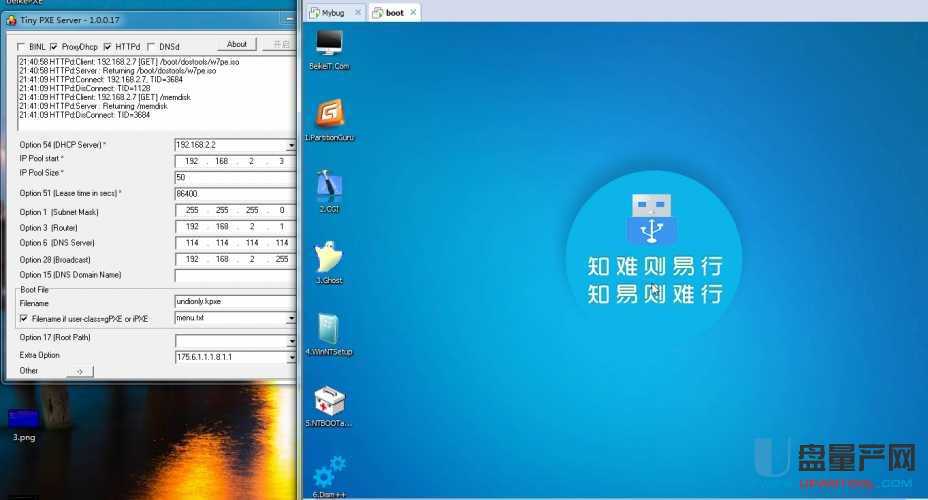Toggle the HTTPd checkbox
The width and height of the screenshot is (928, 500).
coord(107,46)
